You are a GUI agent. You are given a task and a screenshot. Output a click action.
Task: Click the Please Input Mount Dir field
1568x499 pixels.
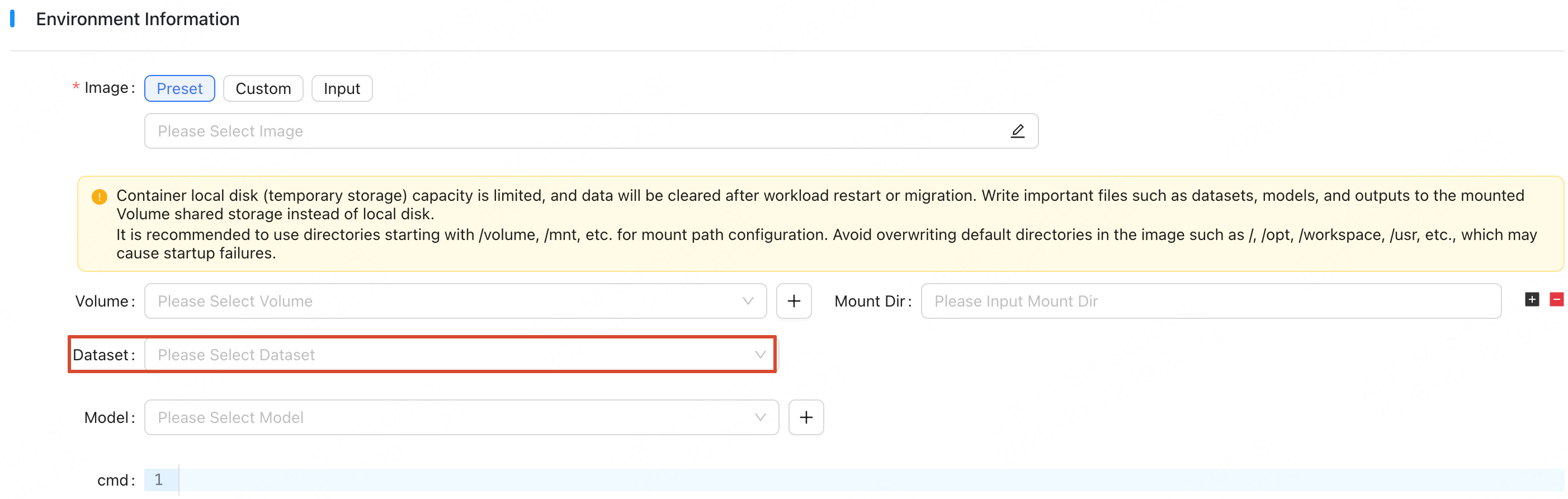pos(1211,301)
